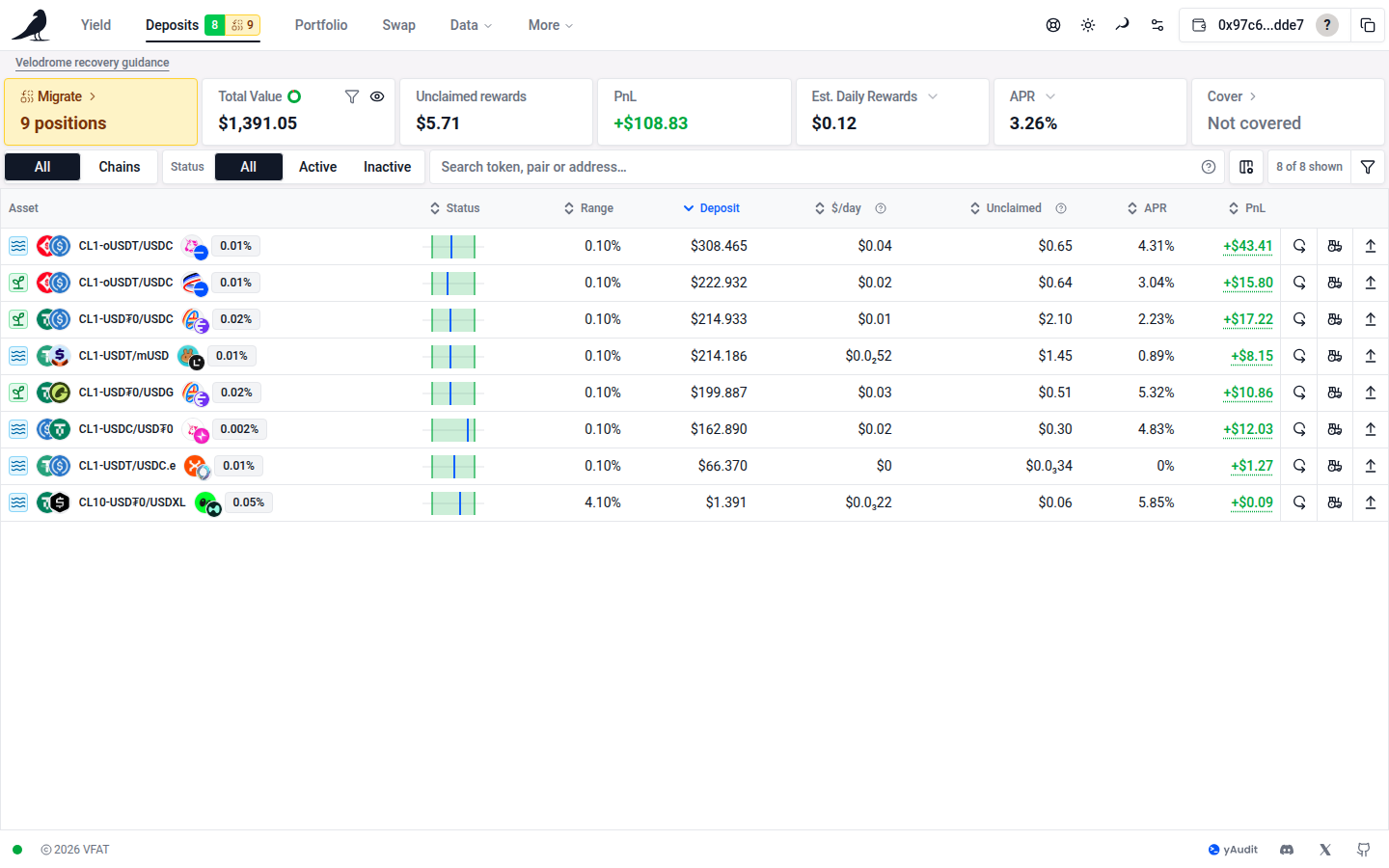The height and width of the screenshot is (868, 1389).
Task: Select the Inactive status filter
Action: 387,167
